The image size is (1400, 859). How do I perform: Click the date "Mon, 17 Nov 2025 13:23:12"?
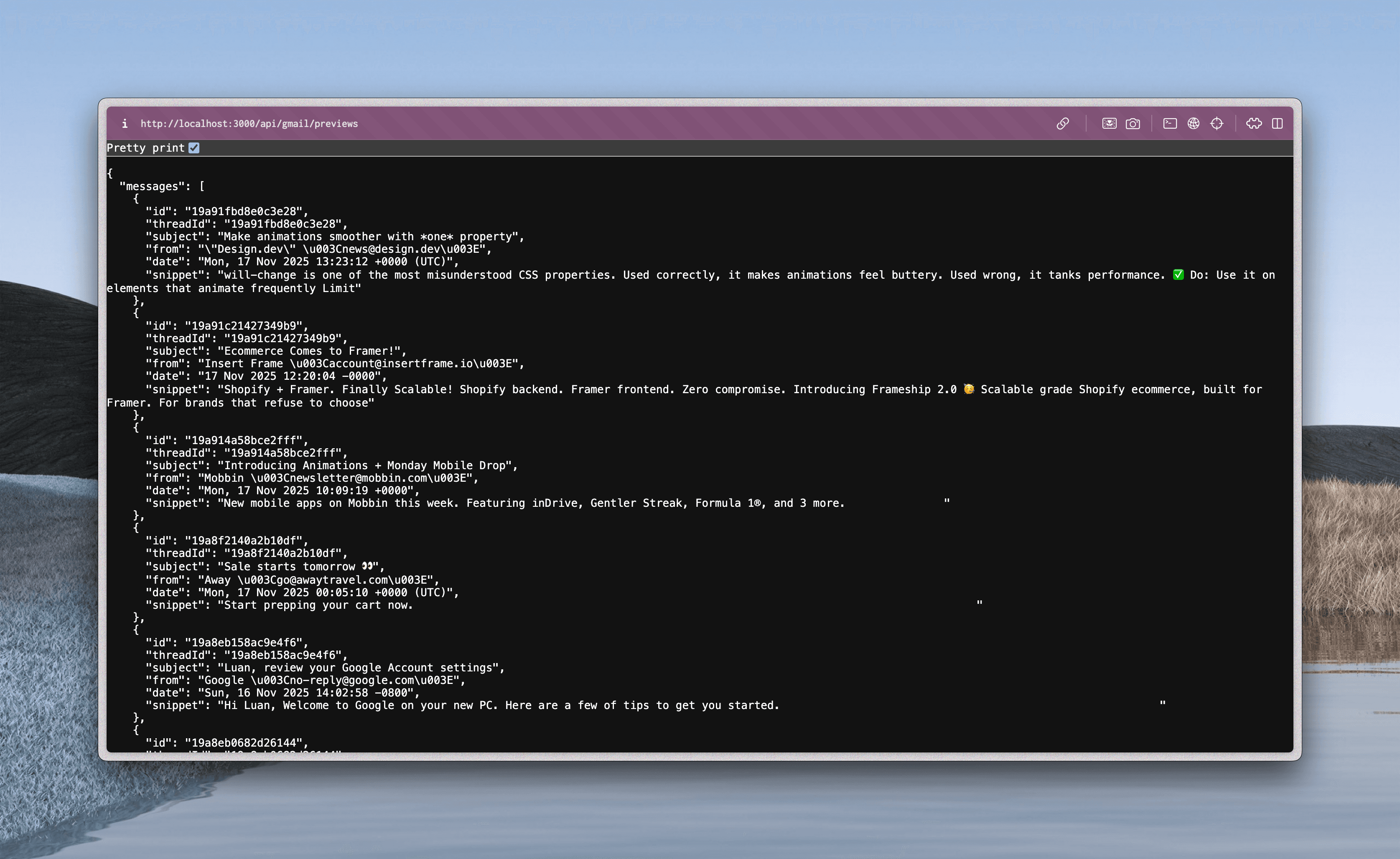pyautogui.click(x=302, y=262)
